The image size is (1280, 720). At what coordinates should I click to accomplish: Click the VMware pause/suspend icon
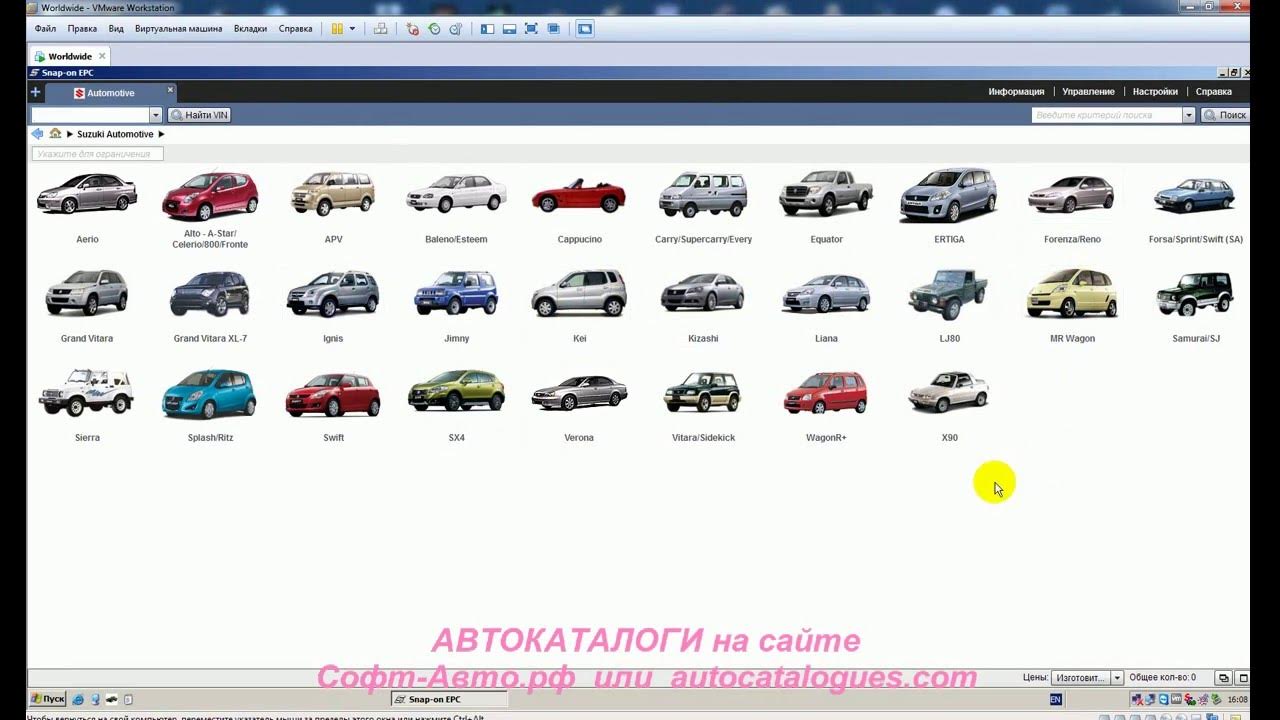[x=337, y=29]
